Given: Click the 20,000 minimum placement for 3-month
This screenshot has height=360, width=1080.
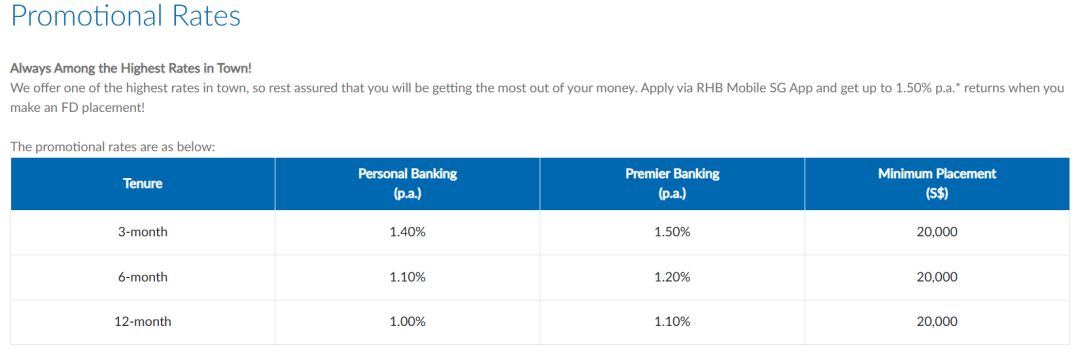Looking at the screenshot, I should pos(937,232).
